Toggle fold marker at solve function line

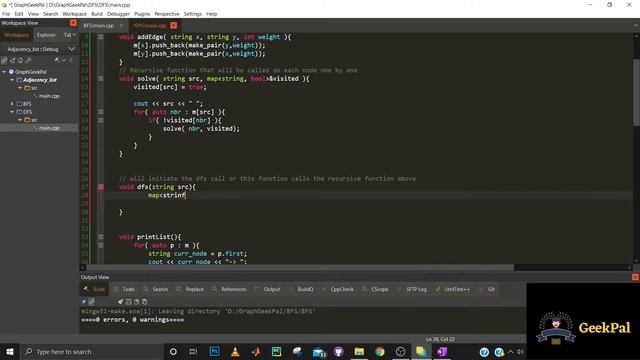100,79
